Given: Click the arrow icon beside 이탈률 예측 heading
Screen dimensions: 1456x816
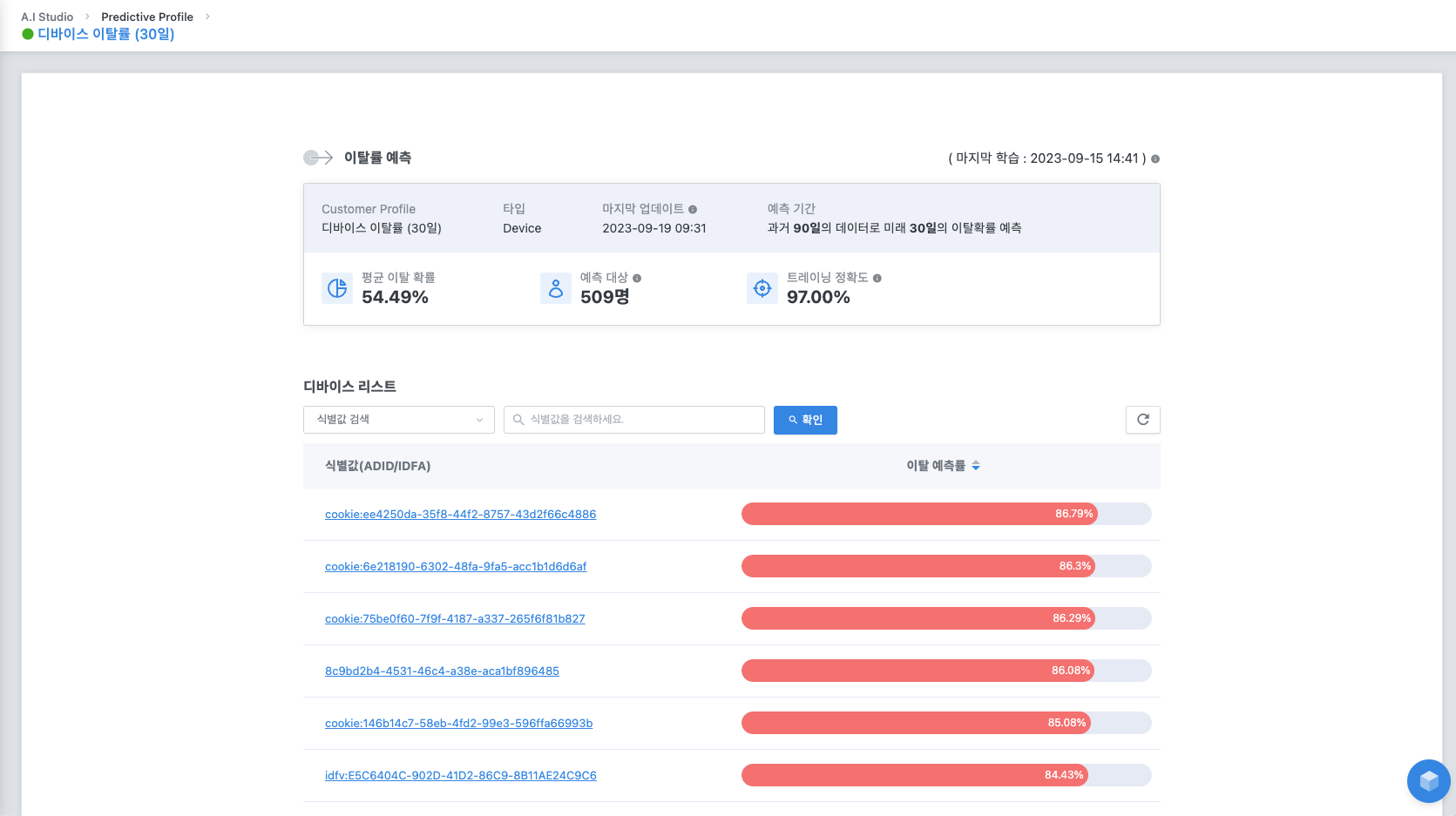Looking at the screenshot, I should click(318, 158).
